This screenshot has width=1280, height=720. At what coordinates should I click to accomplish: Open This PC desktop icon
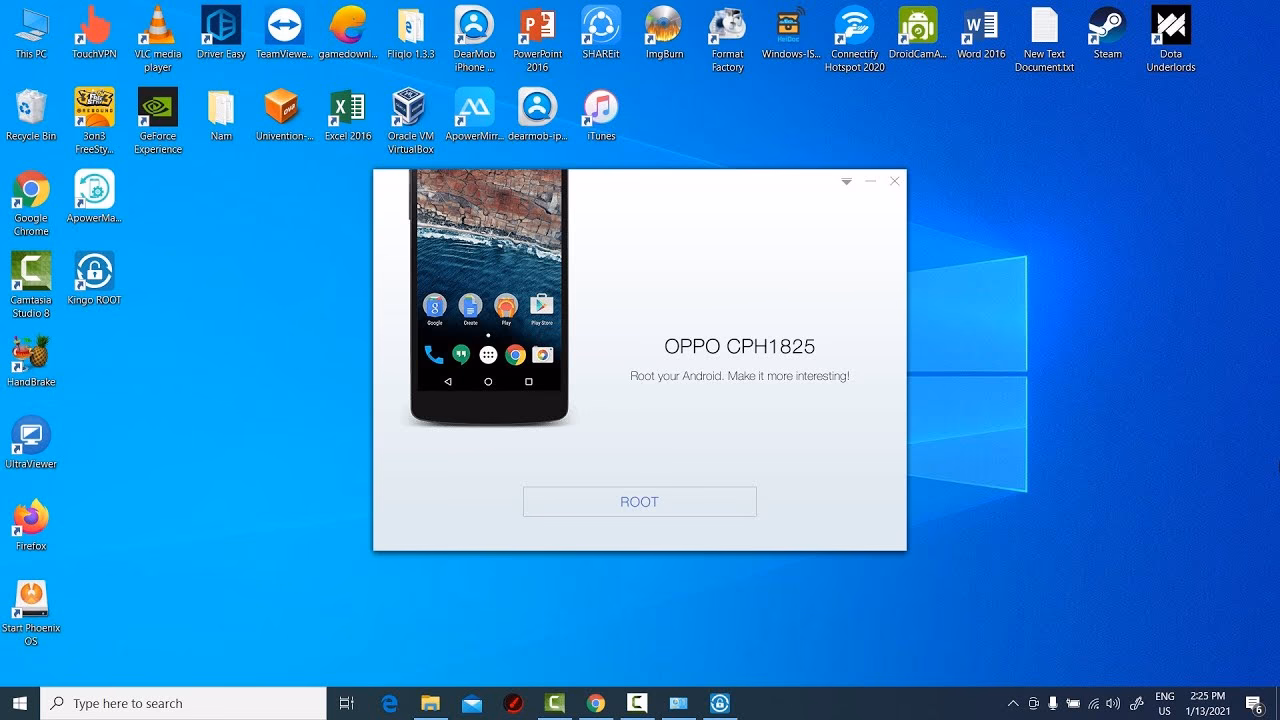pos(31,33)
